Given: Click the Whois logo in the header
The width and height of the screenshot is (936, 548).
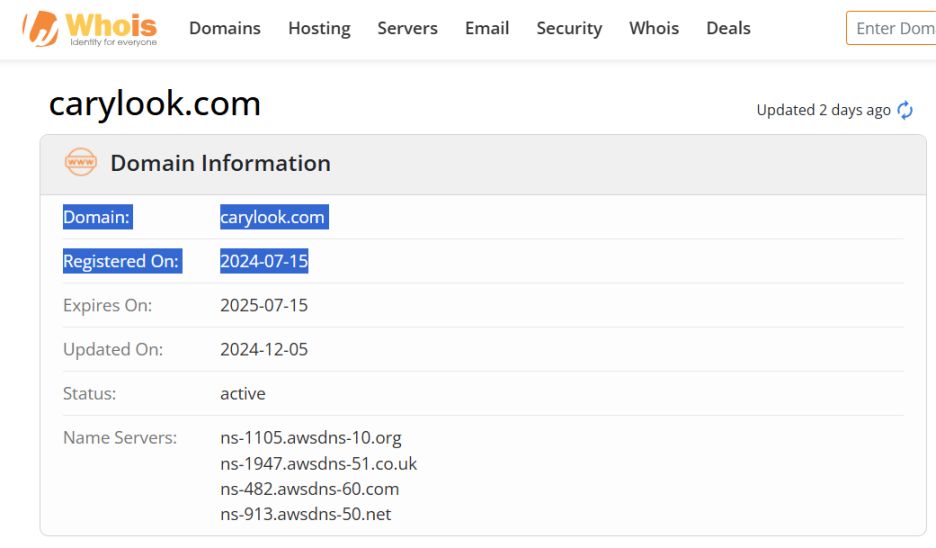Looking at the screenshot, I should click(90, 28).
